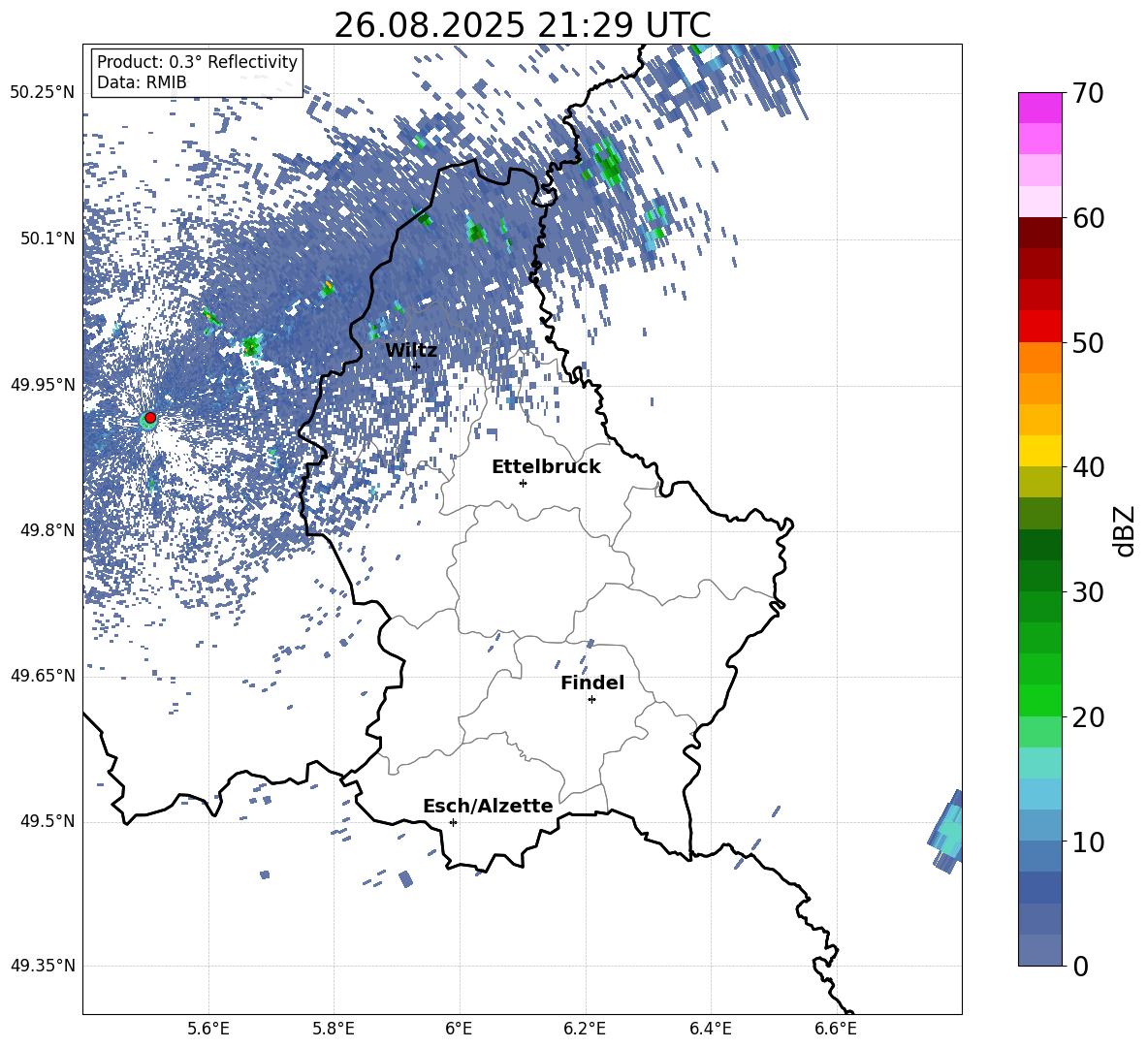
Task: Pick the yellow swatch above 40
Action: tap(1040, 451)
